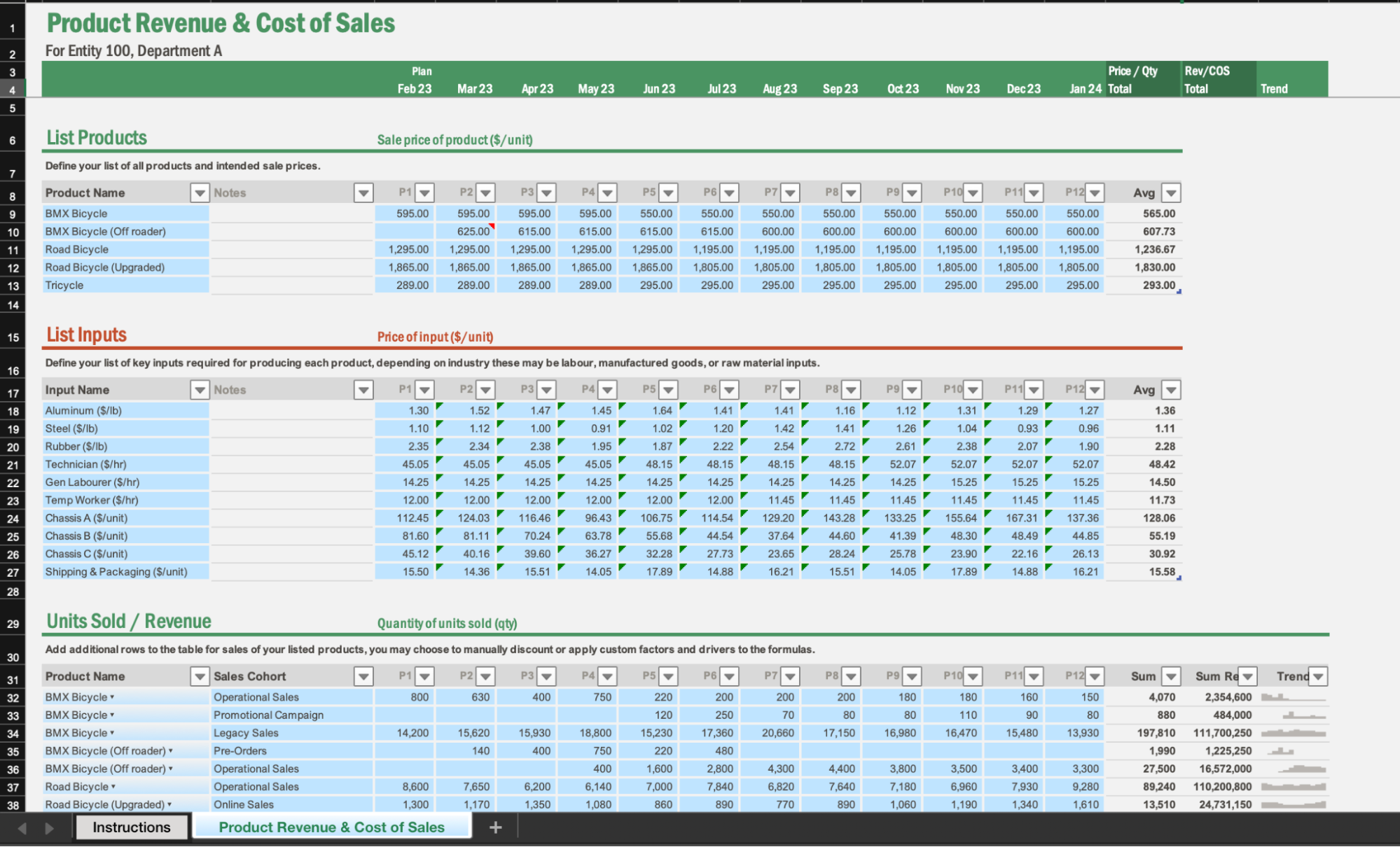Click the Sales Cohort filter icon
This screenshot has width=1400, height=847.
[363, 676]
